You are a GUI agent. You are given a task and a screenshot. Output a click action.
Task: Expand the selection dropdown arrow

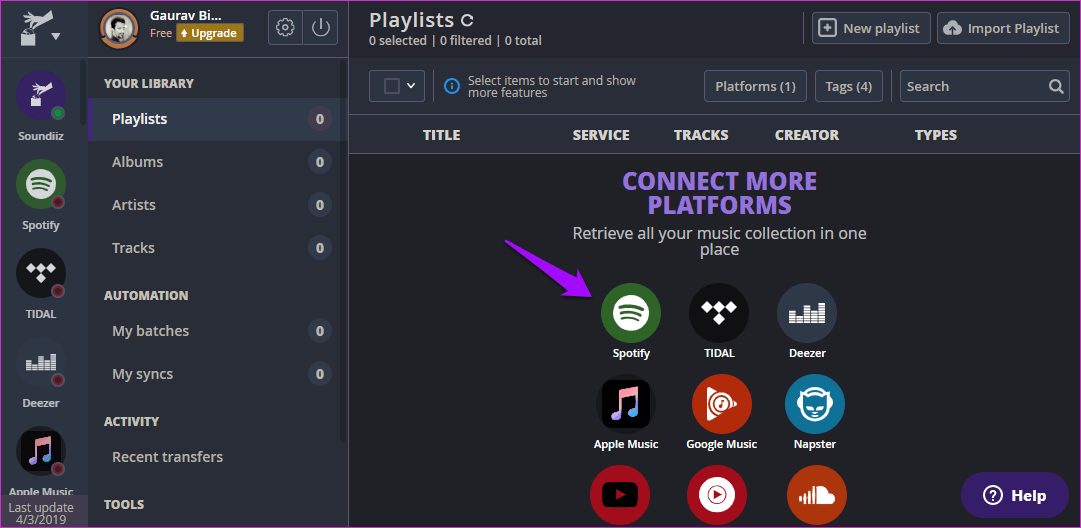point(411,86)
